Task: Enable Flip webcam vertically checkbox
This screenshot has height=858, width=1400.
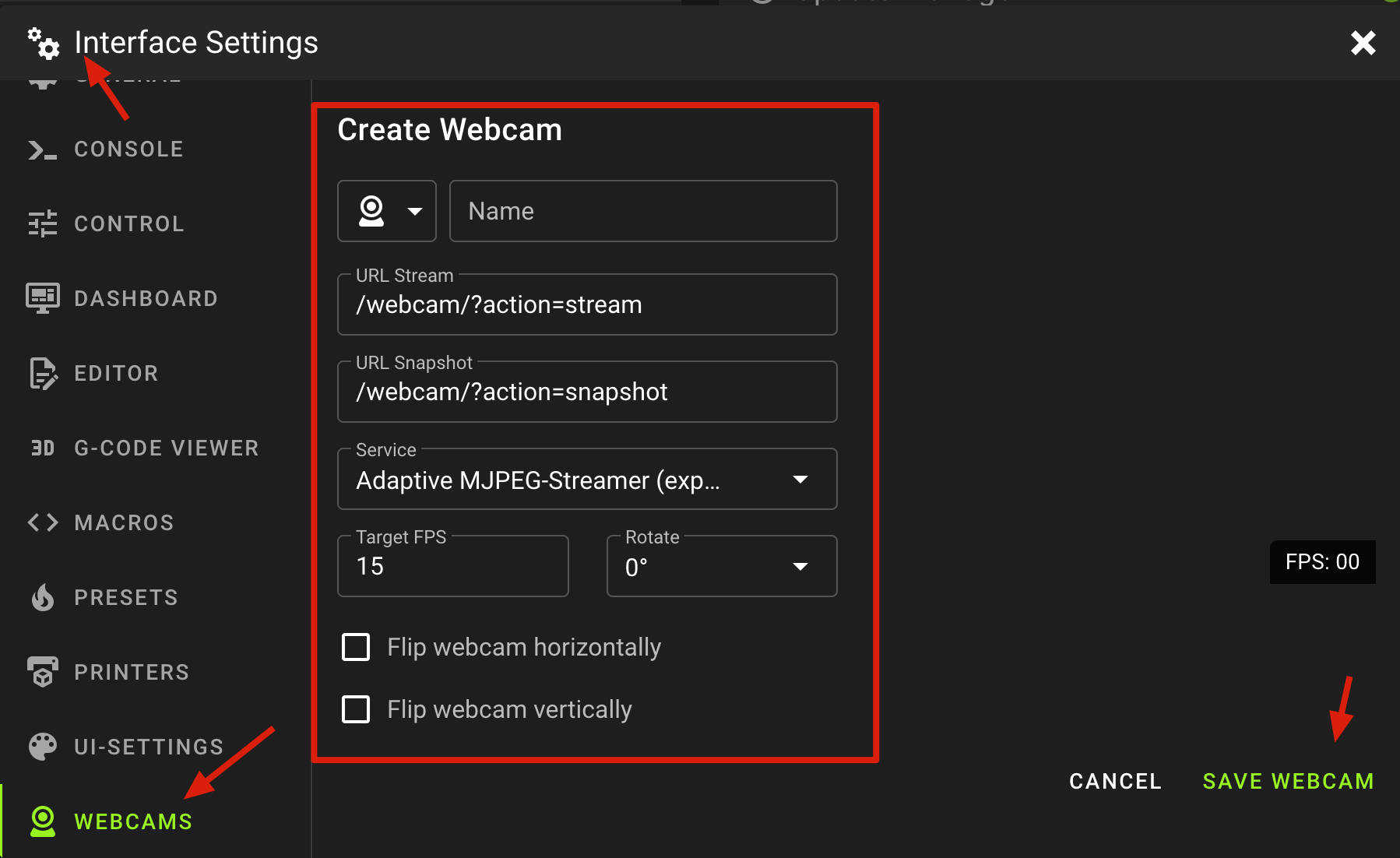Action: [356, 709]
